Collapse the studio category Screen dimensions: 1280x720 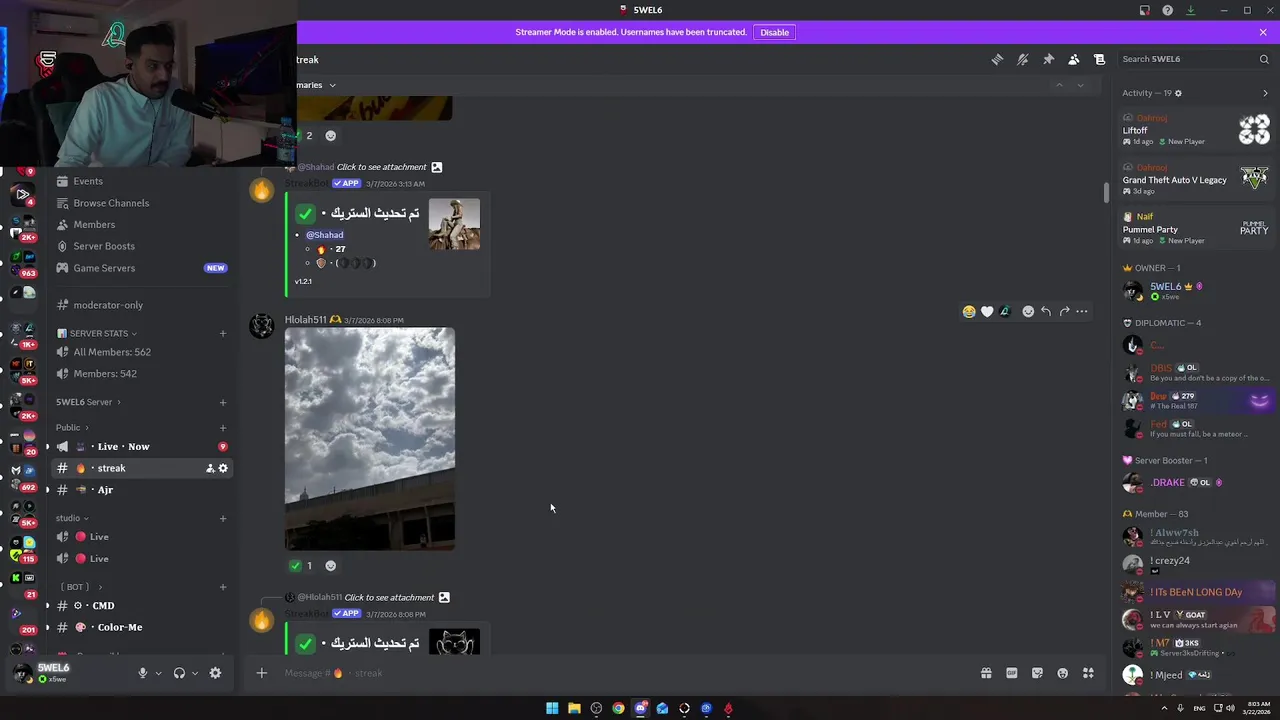72,518
